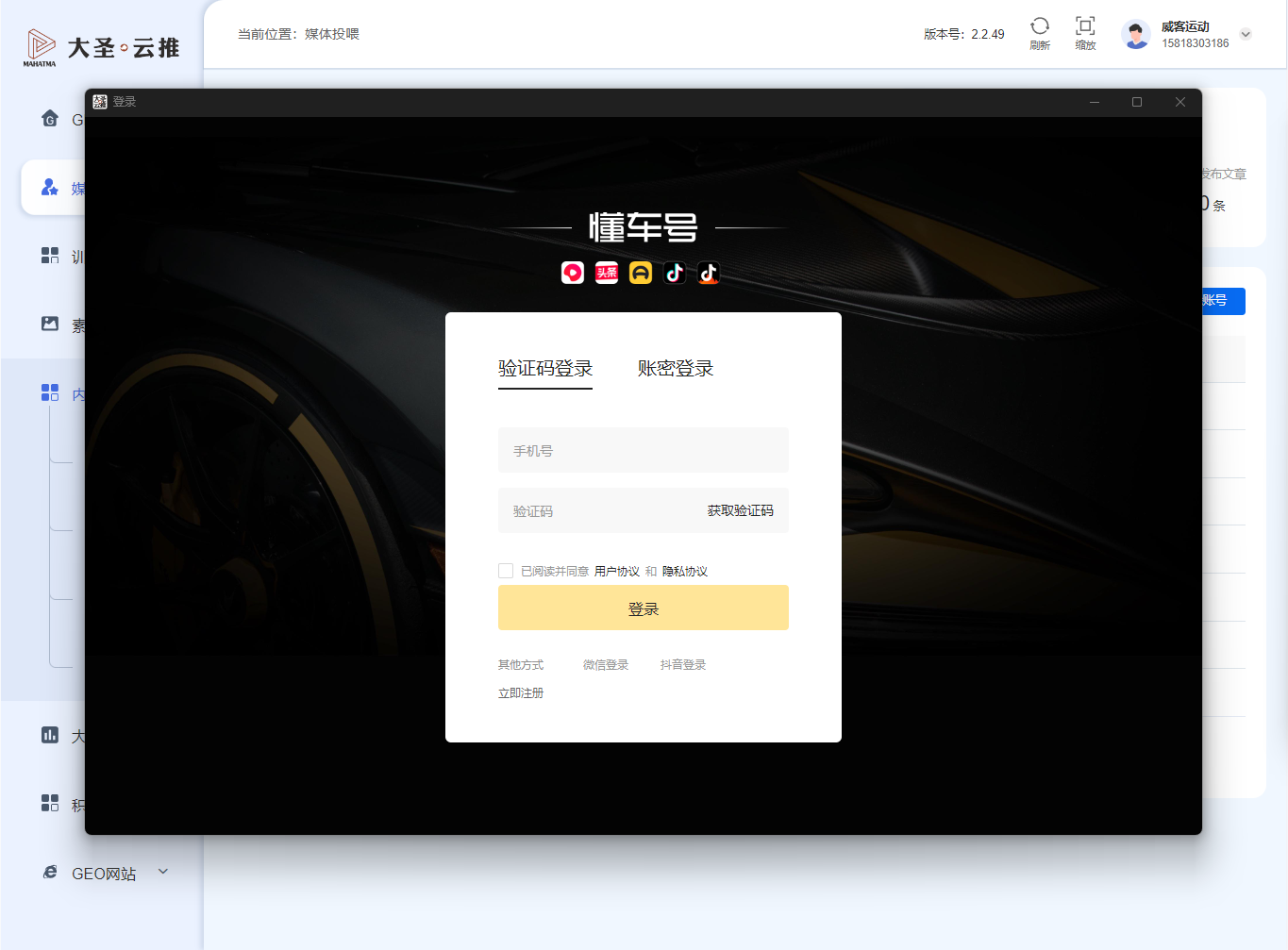This screenshot has height=950, width=1288.
Task: Focus the 手机号 input field
Action: pyautogui.click(x=644, y=450)
